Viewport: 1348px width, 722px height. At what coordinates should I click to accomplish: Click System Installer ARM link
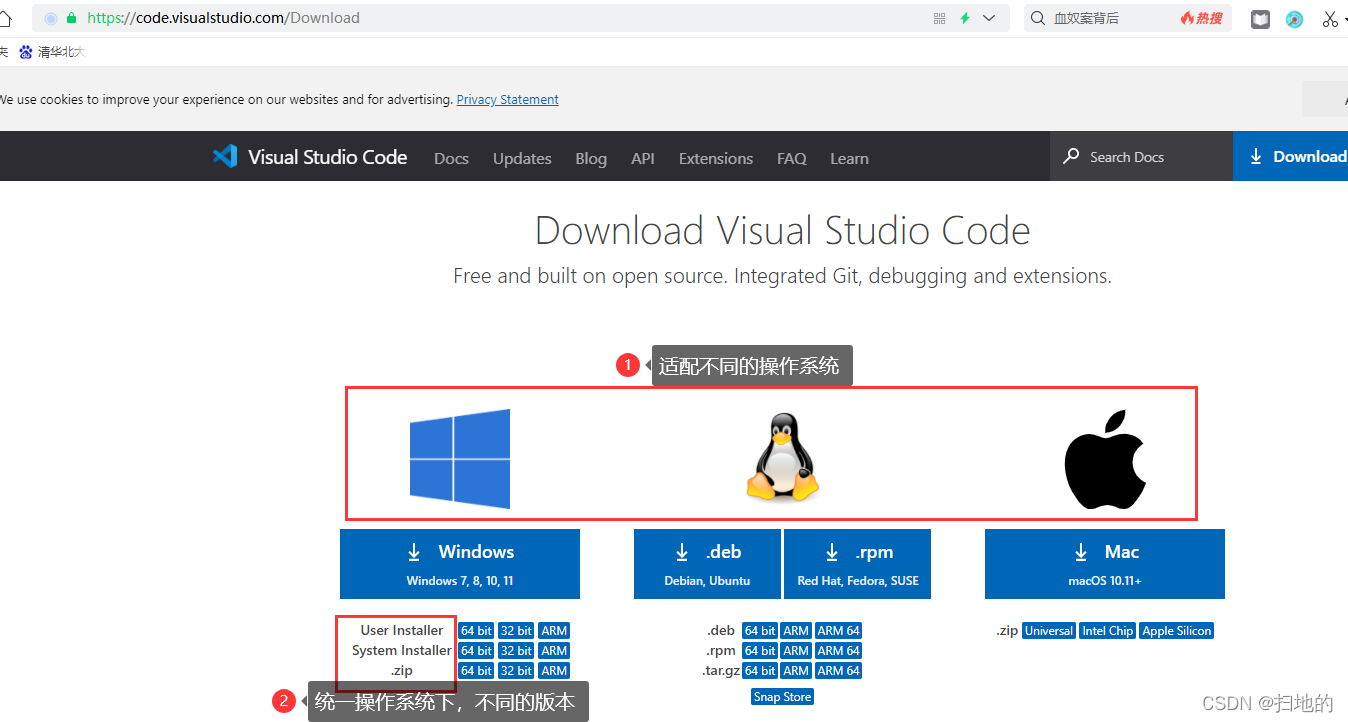click(x=554, y=651)
